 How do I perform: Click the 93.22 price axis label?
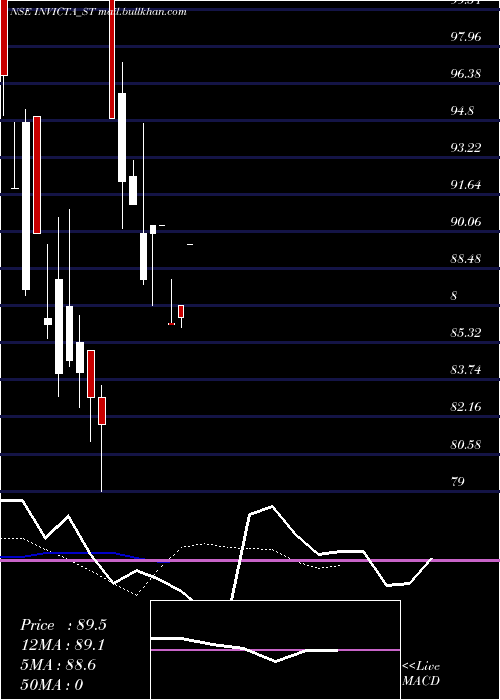tap(466, 147)
